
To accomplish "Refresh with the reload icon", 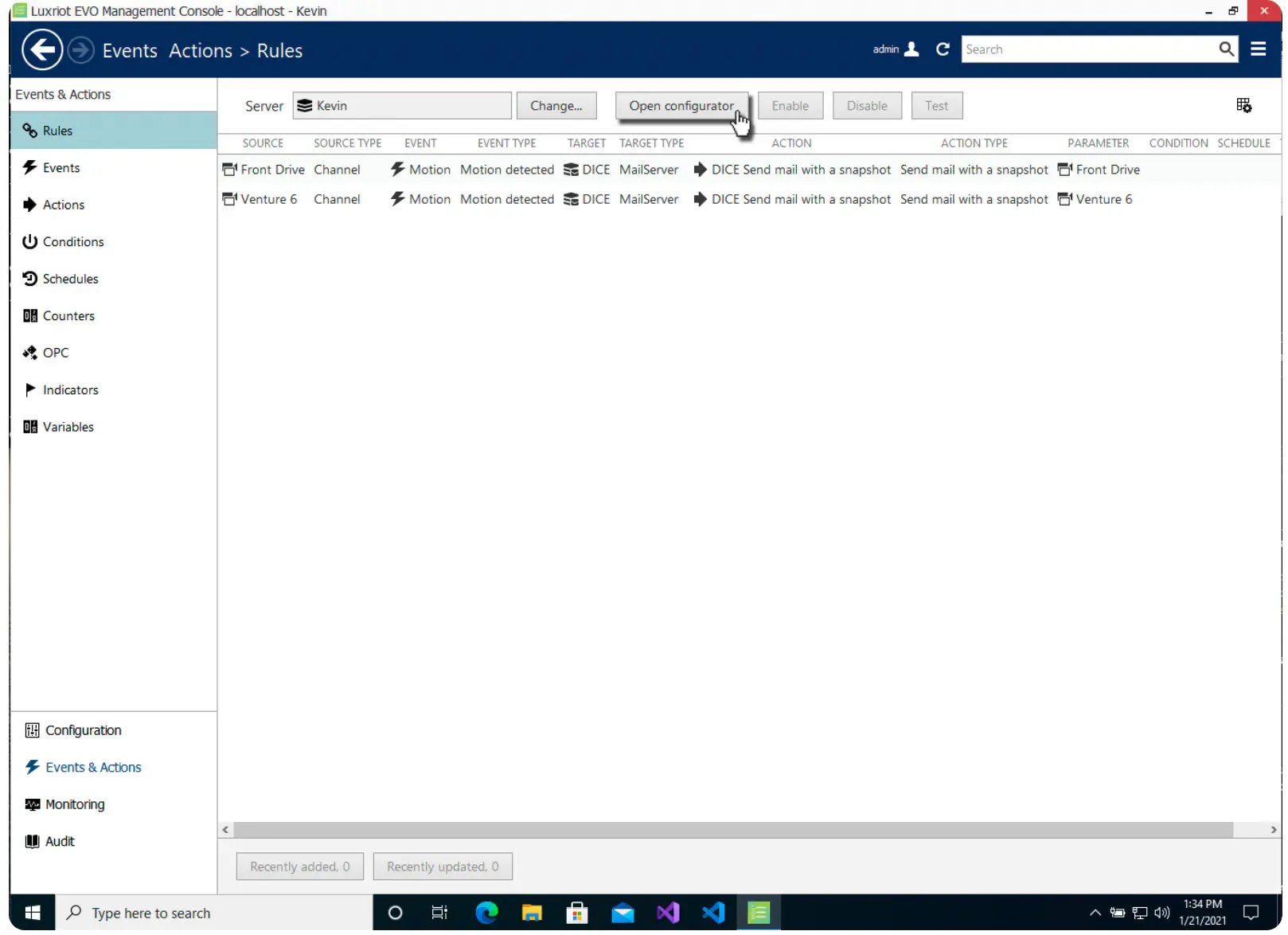I will pos(943,49).
